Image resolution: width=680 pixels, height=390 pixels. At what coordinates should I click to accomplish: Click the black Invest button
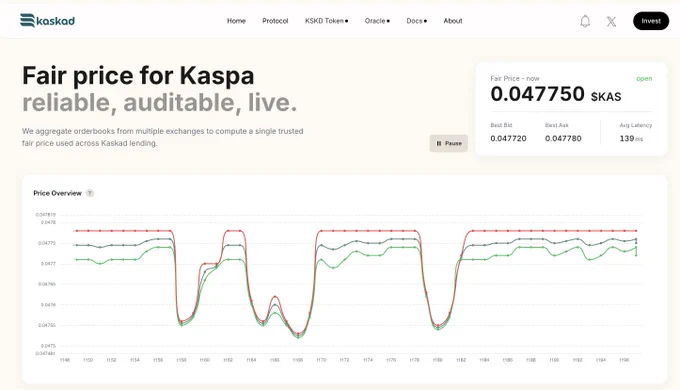(x=651, y=21)
